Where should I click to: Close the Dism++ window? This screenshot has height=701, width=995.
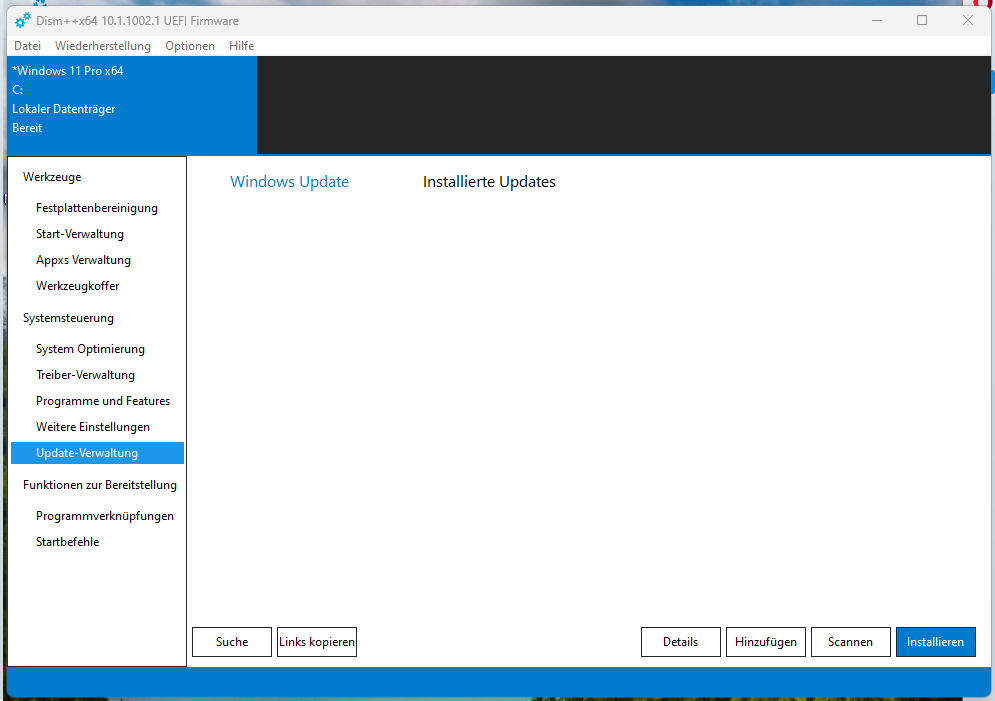(x=968, y=20)
